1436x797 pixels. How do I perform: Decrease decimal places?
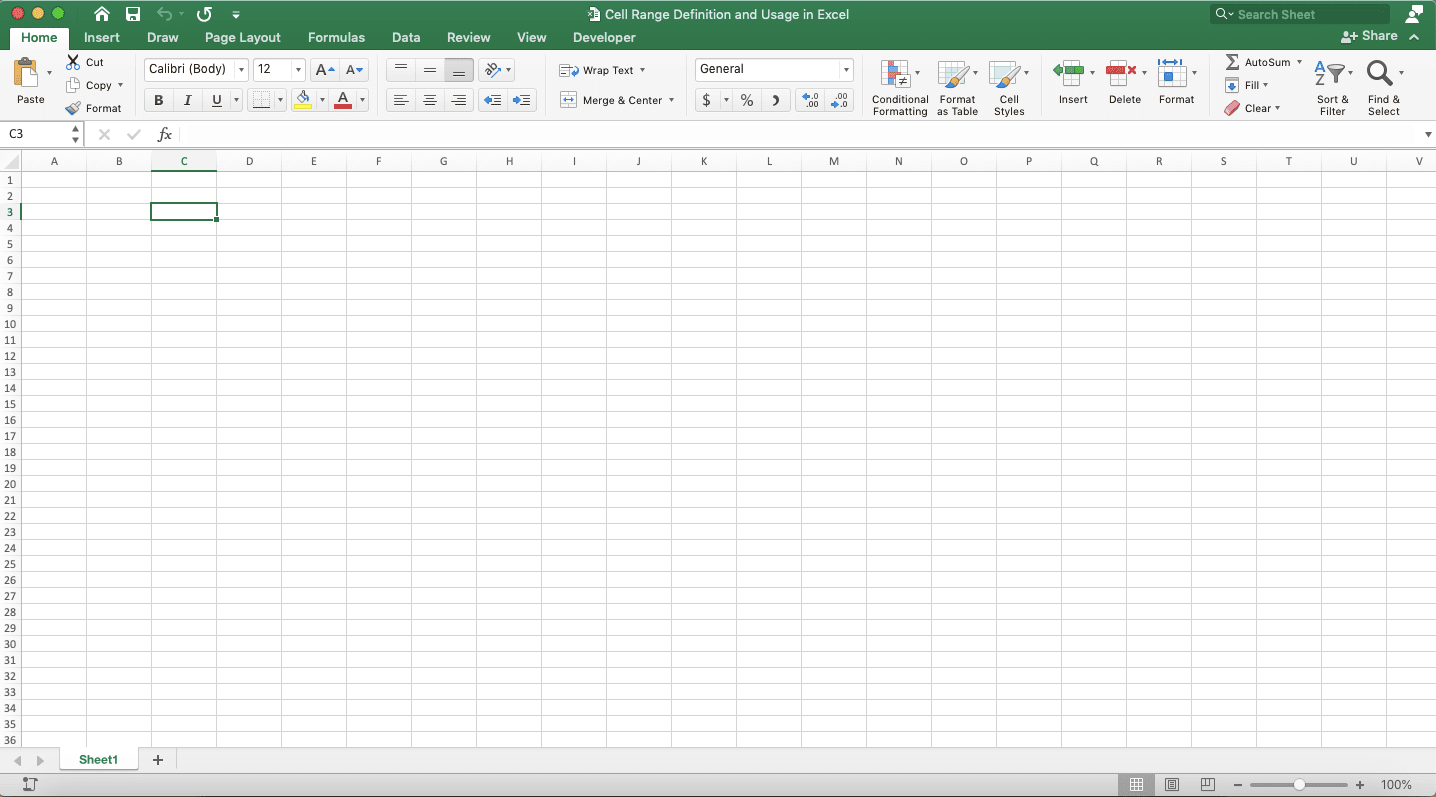(x=840, y=100)
